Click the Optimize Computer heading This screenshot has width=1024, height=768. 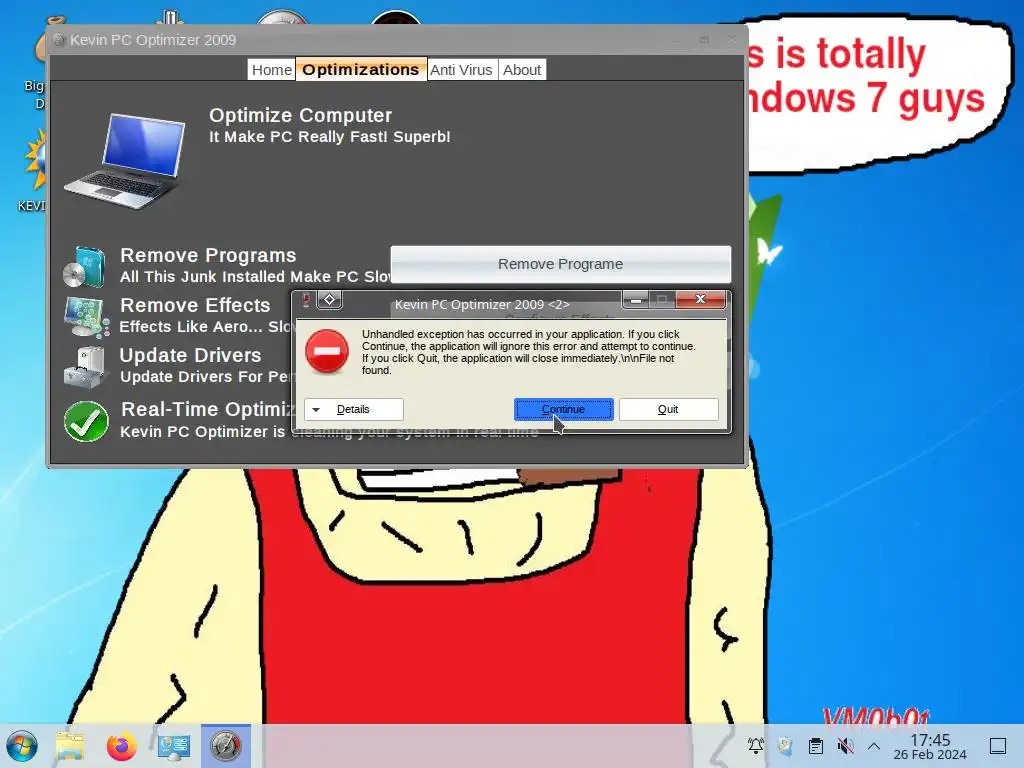pos(300,116)
